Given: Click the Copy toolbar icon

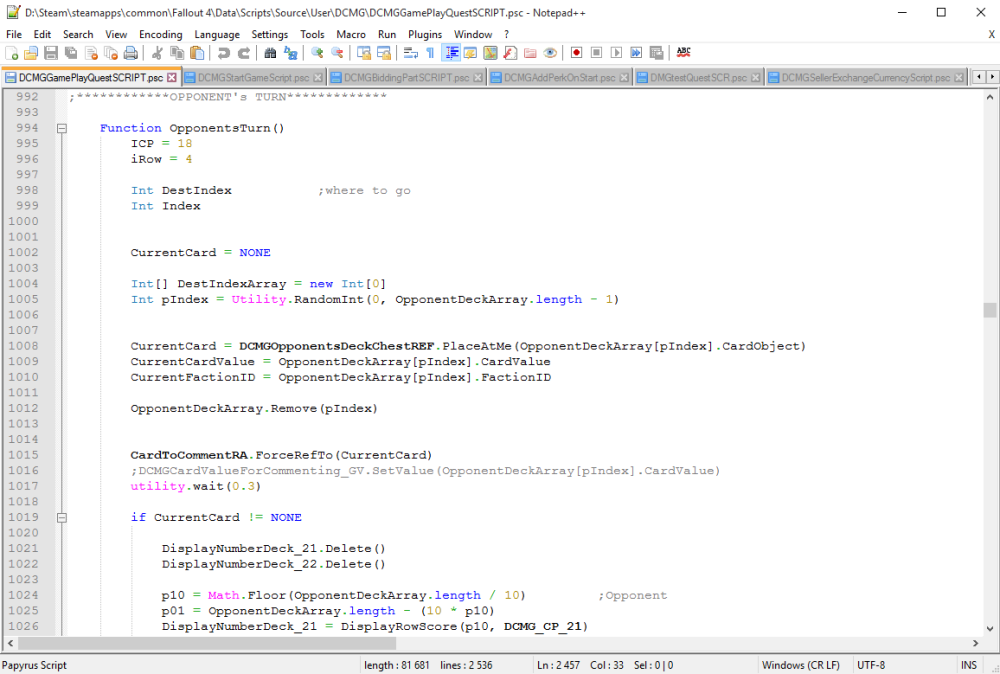Looking at the screenshot, I should [x=177, y=53].
